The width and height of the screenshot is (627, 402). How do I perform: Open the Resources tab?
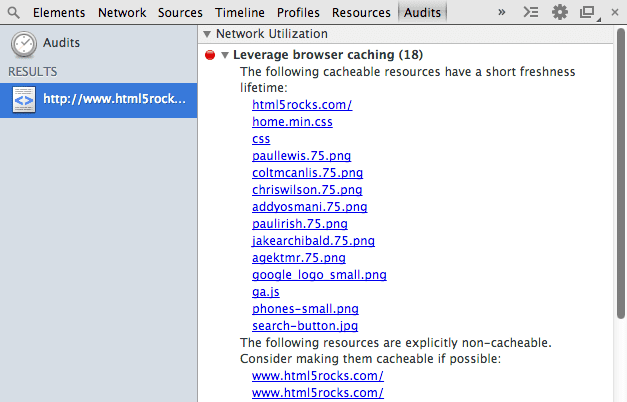click(361, 13)
